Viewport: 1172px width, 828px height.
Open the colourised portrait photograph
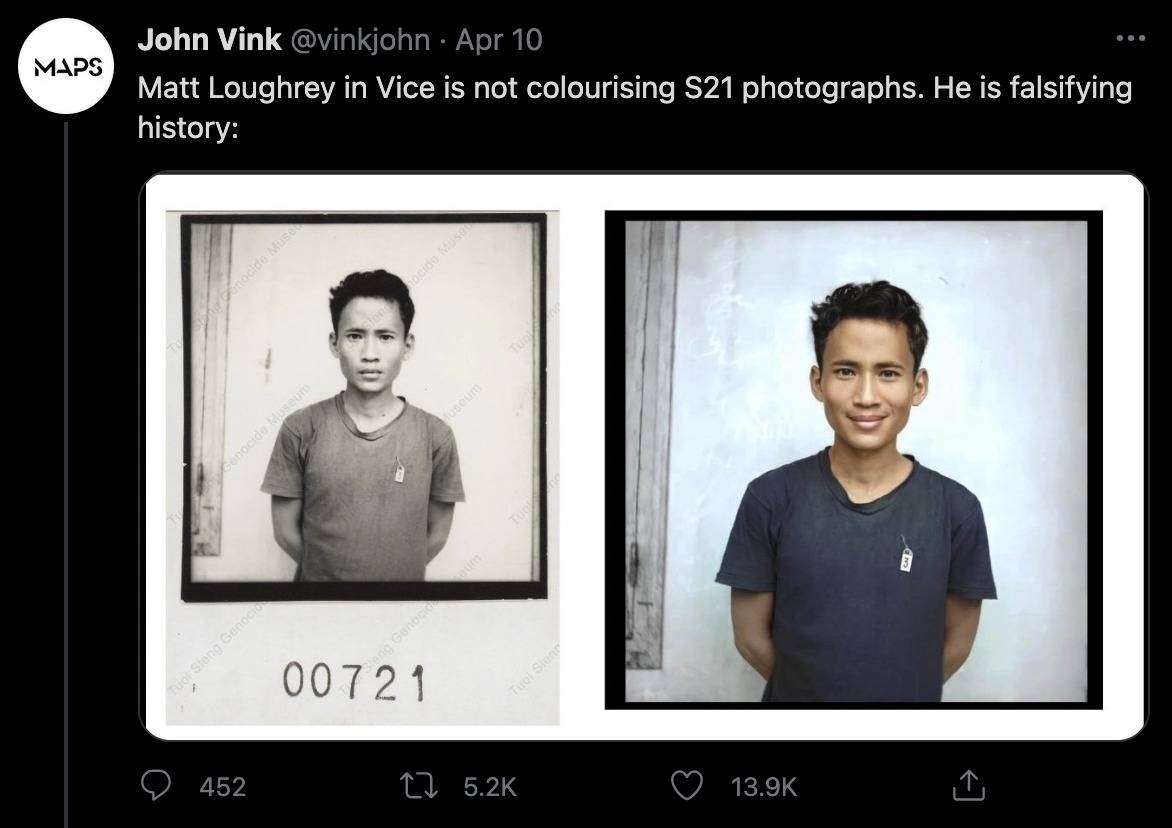[854, 460]
